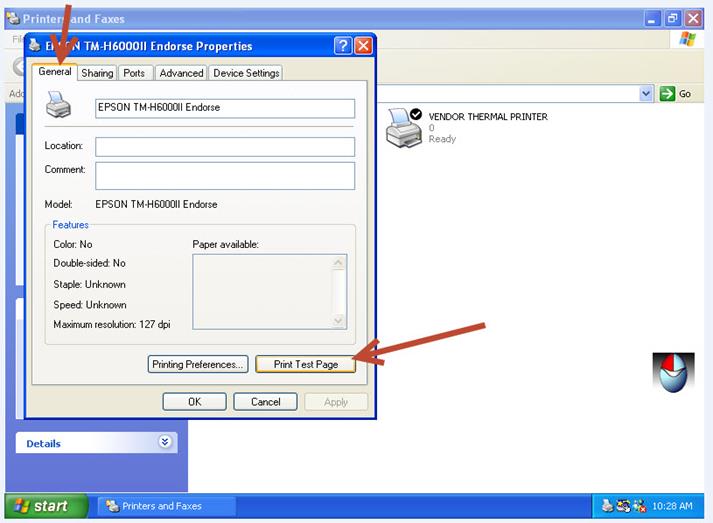This screenshot has width=713, height=523.
Task: Click into the Comment field
Action: [225, 176]
